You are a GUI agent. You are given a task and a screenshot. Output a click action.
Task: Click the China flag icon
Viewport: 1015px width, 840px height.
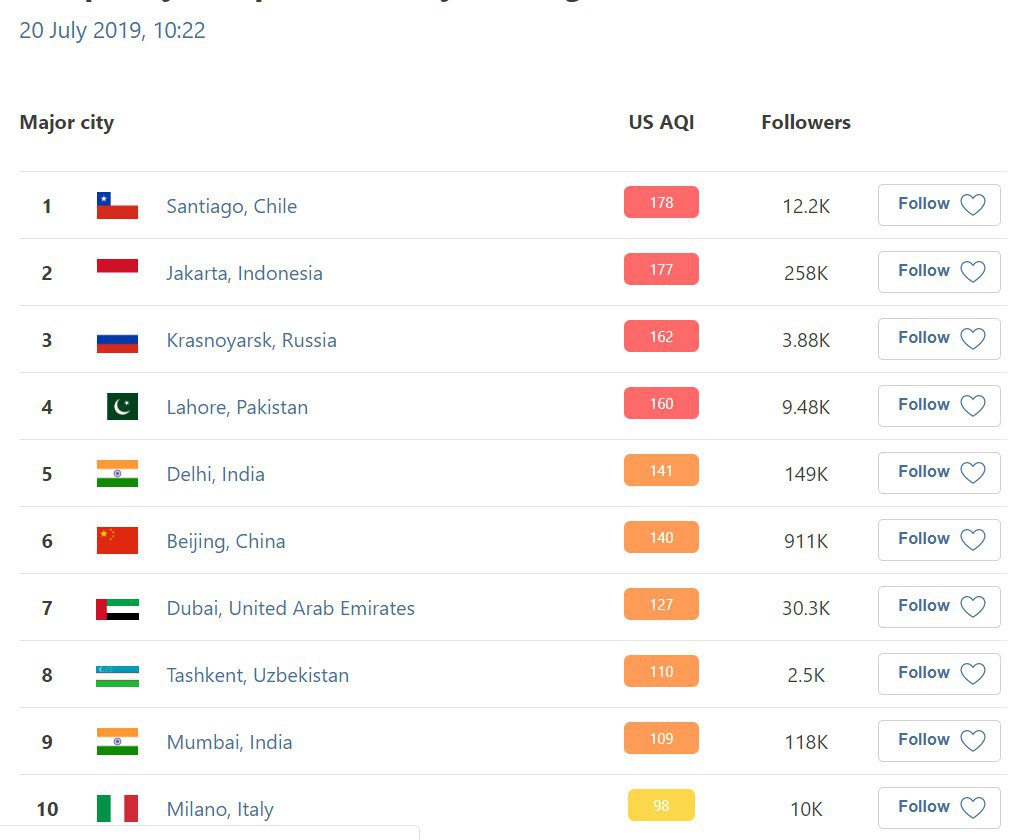click(x=117, y=540)
